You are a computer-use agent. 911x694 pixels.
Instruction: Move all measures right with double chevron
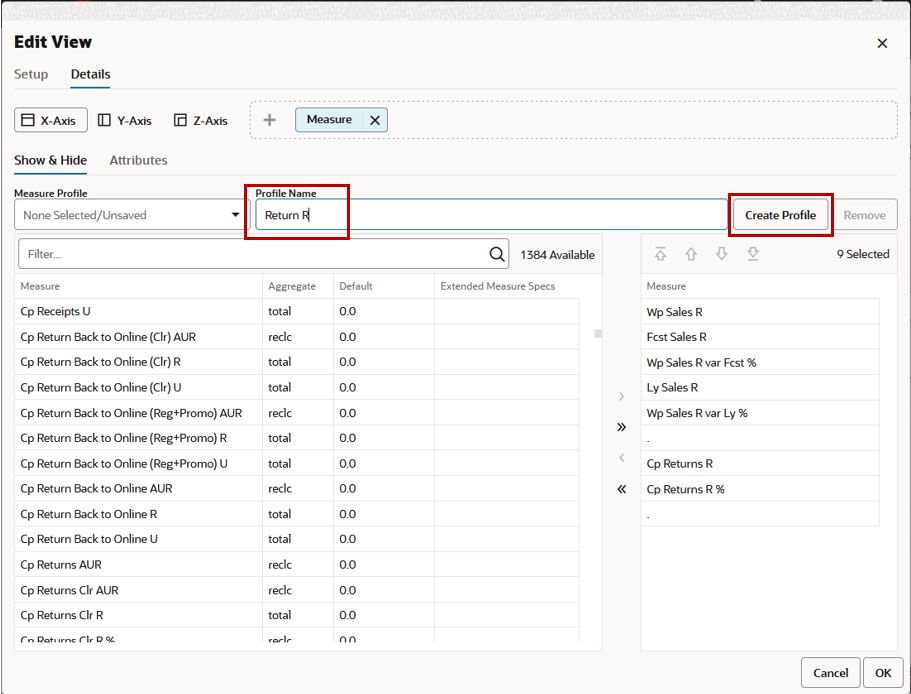coord(621,425)
